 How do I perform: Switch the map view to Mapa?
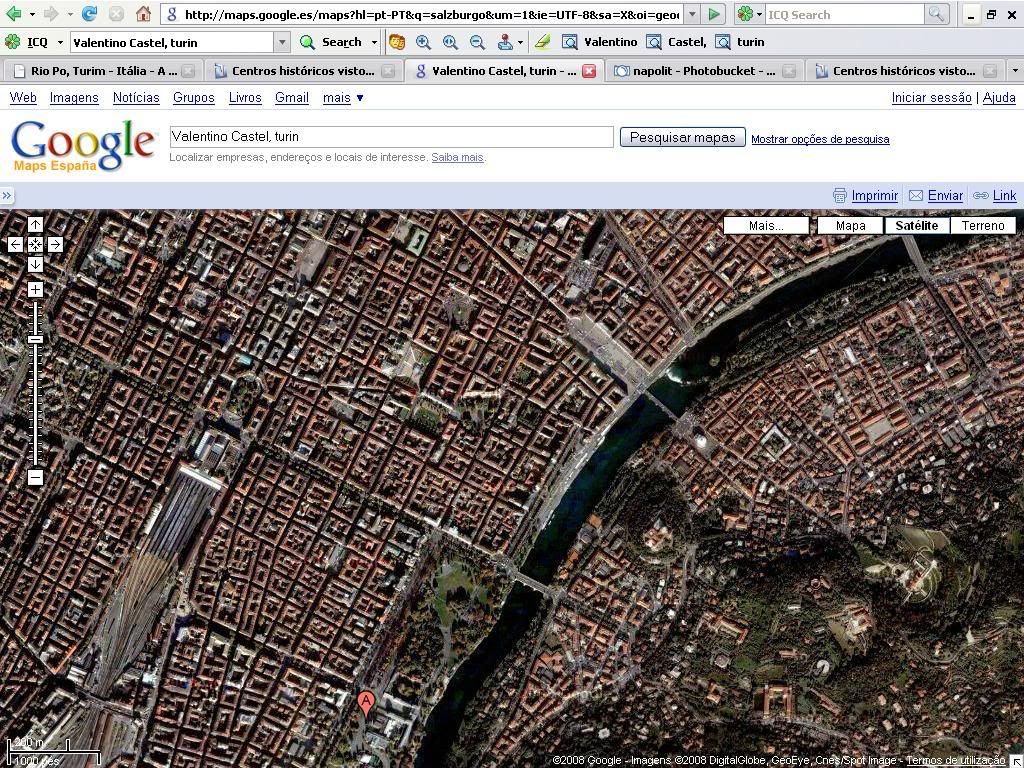(x=850, y=225)
